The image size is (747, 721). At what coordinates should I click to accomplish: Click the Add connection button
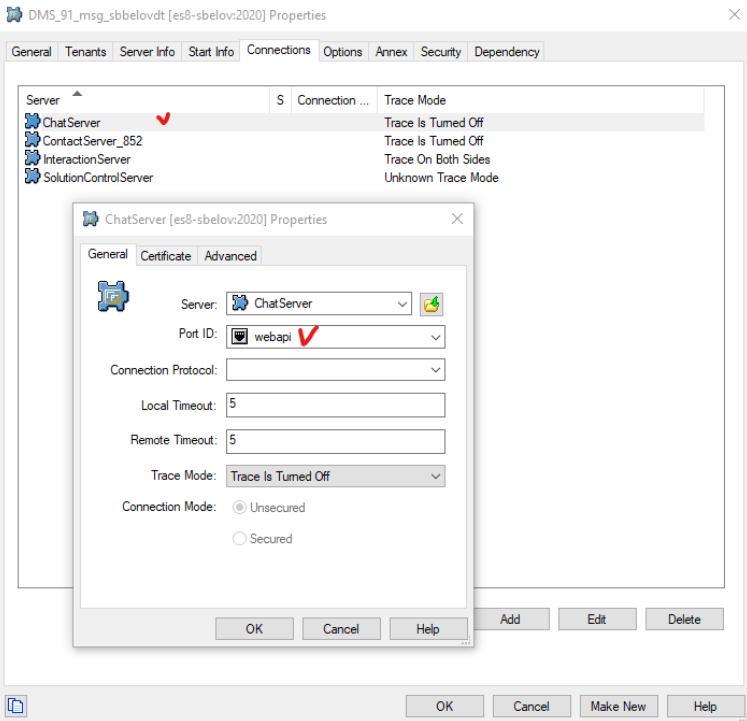pyautogui.click(x=510, y=619)
